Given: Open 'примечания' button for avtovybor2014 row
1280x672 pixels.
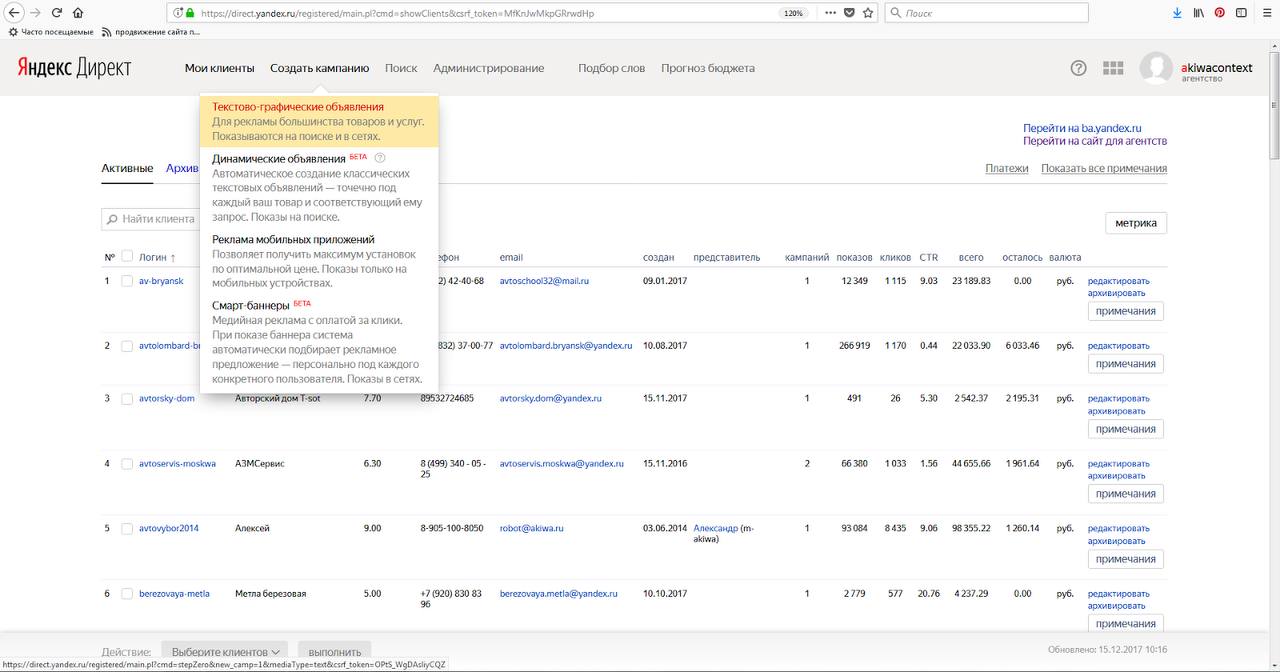Looking at the screenshot, I should (1126, 559).
